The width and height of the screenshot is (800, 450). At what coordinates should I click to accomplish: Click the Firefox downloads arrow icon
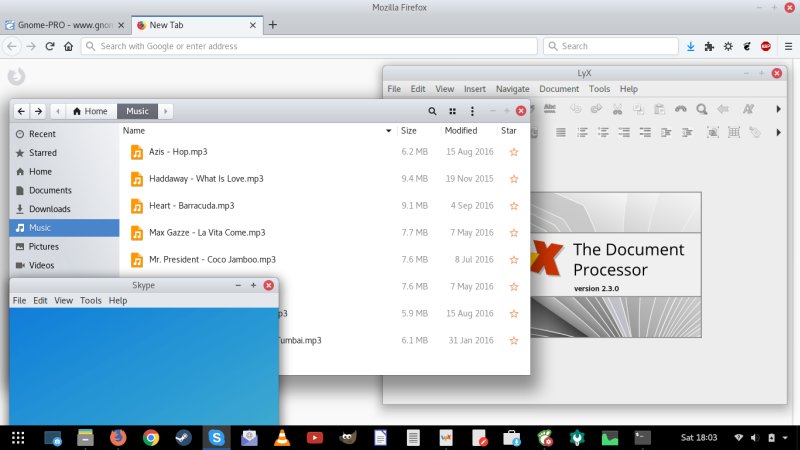coord(690,46)
